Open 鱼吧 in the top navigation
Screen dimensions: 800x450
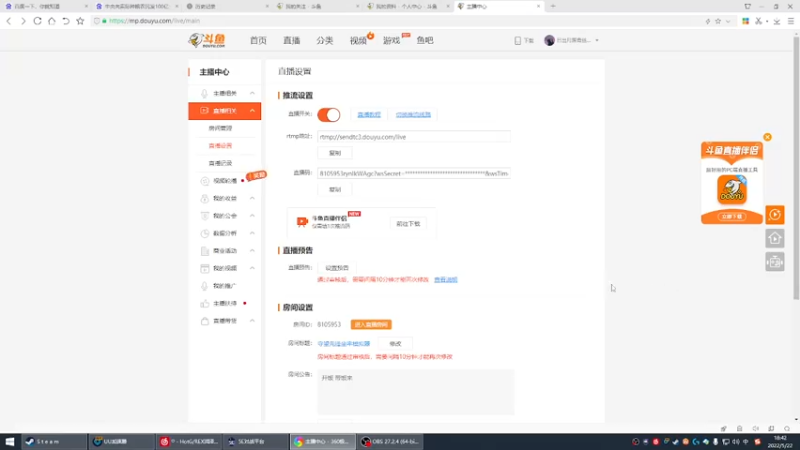[x=424, y=40]
